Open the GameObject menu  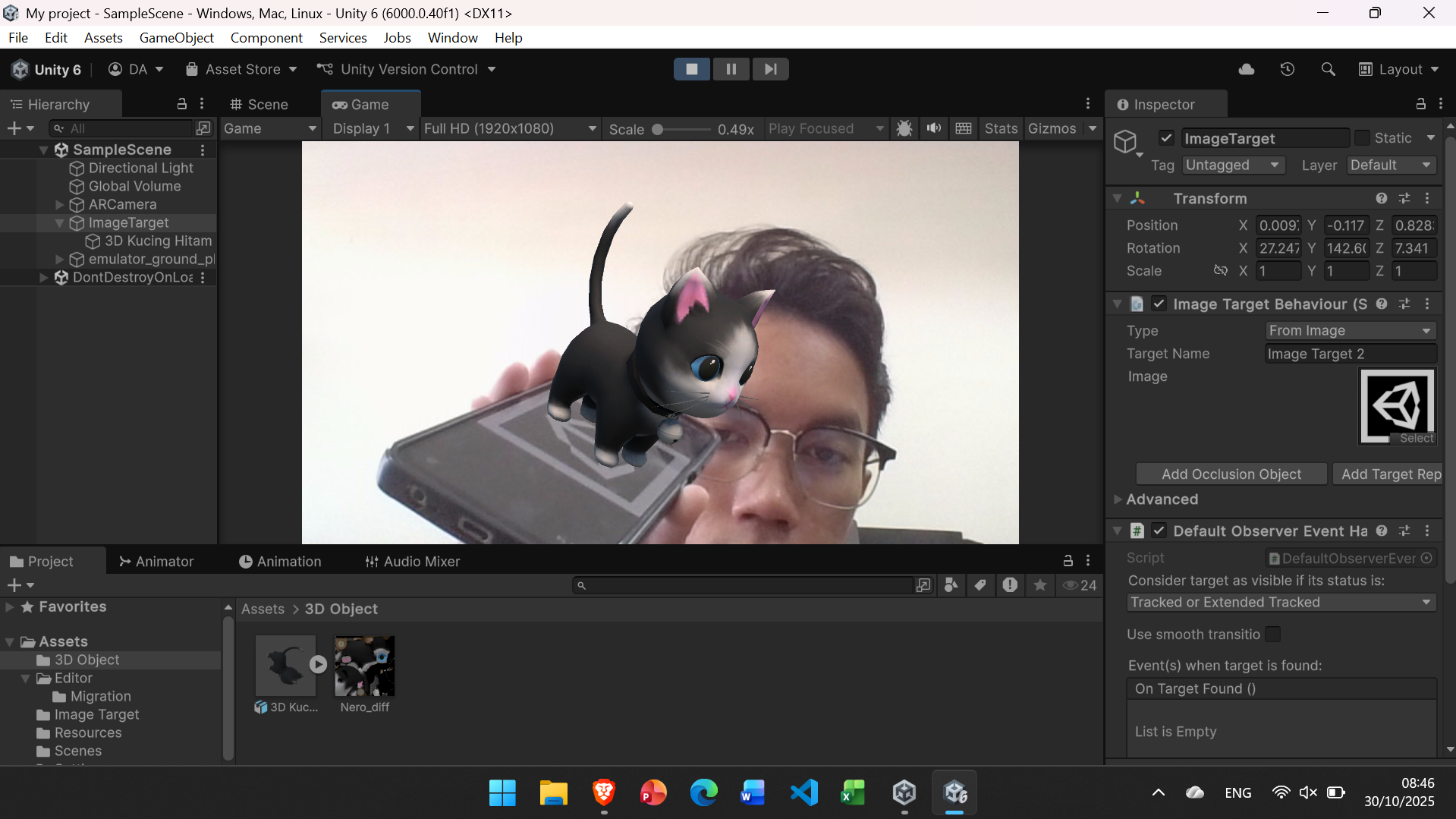pyautogui.click(x=176, y=37)
